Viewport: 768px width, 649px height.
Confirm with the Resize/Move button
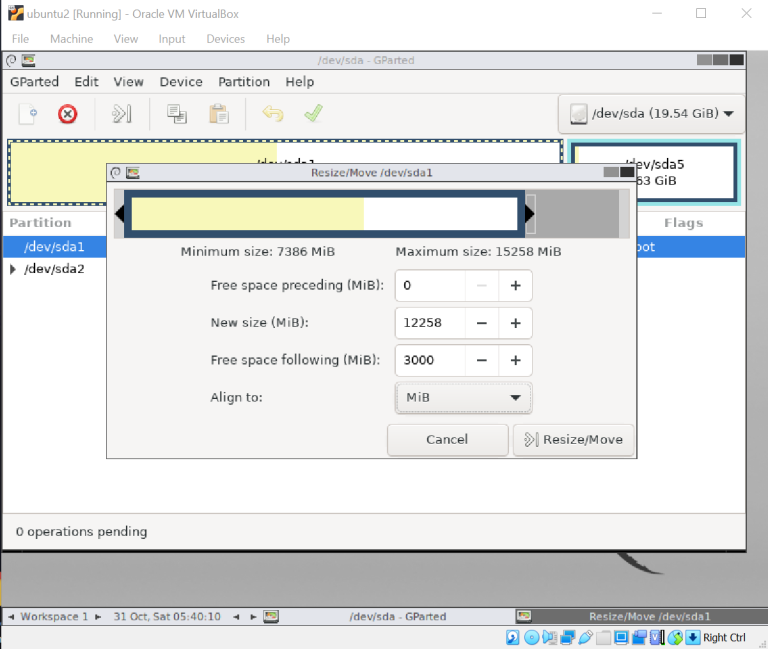point(573,439)
